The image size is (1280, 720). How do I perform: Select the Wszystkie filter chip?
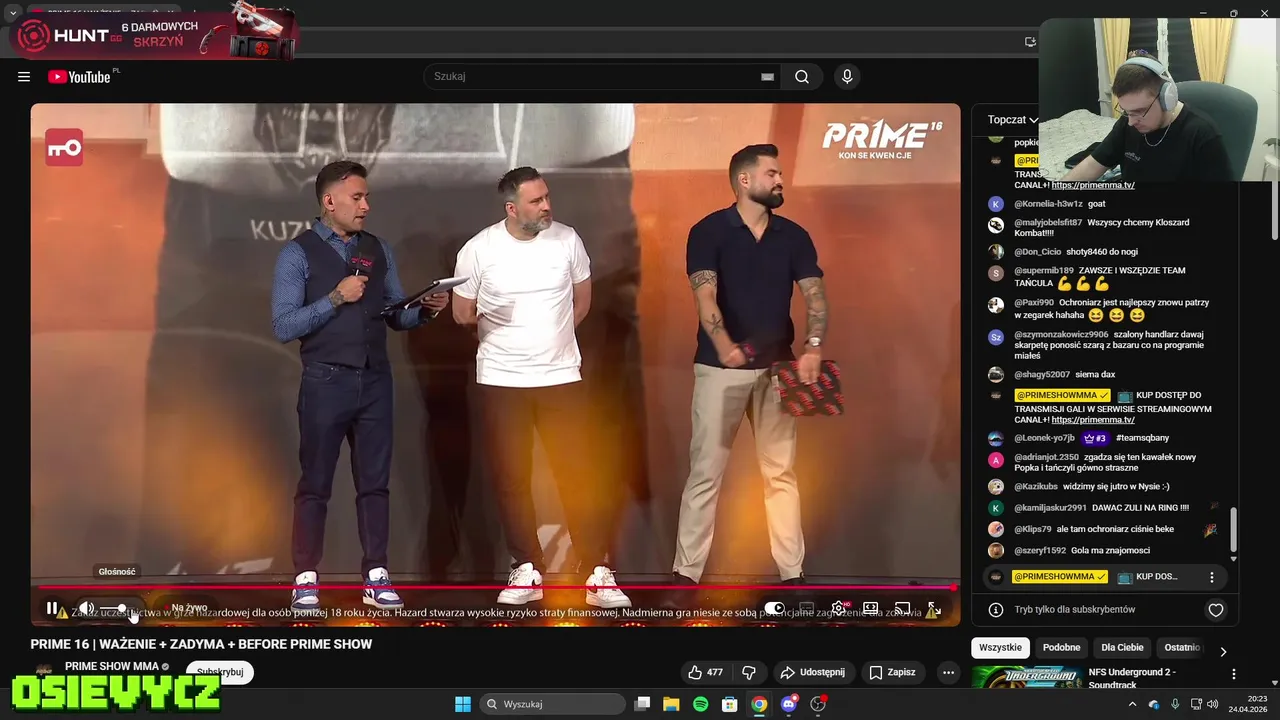coord(1000,648)
